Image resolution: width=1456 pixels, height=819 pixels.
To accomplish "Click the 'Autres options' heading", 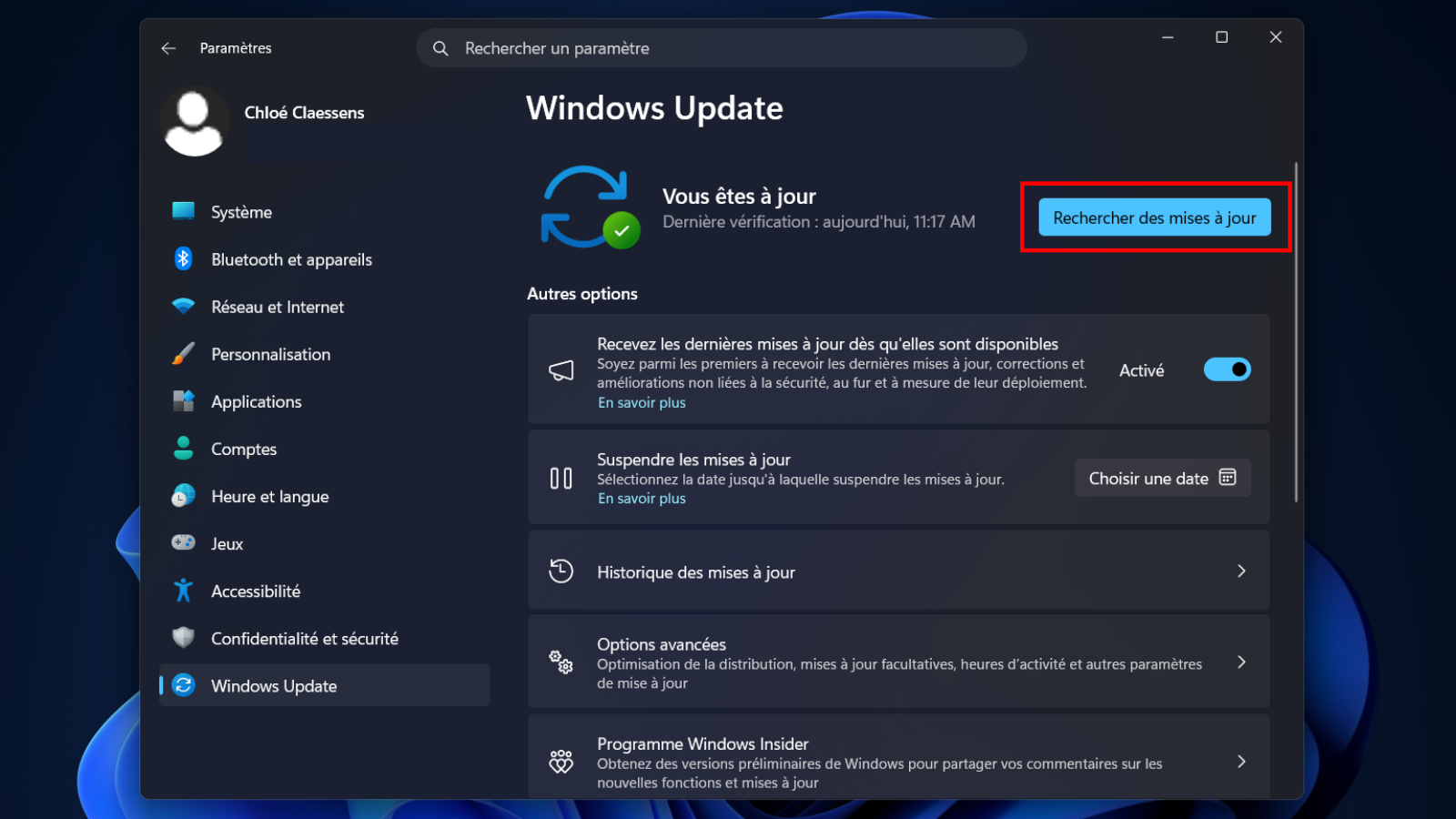I will (x=582, y=294).
